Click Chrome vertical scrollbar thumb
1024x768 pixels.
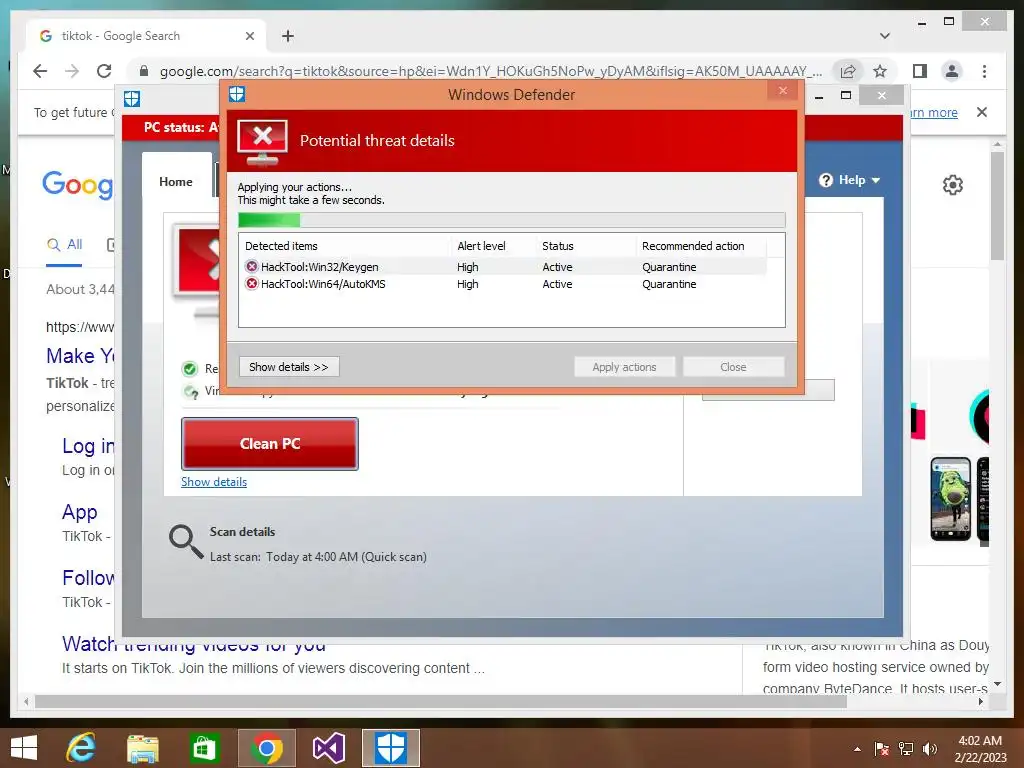point(997,206)
